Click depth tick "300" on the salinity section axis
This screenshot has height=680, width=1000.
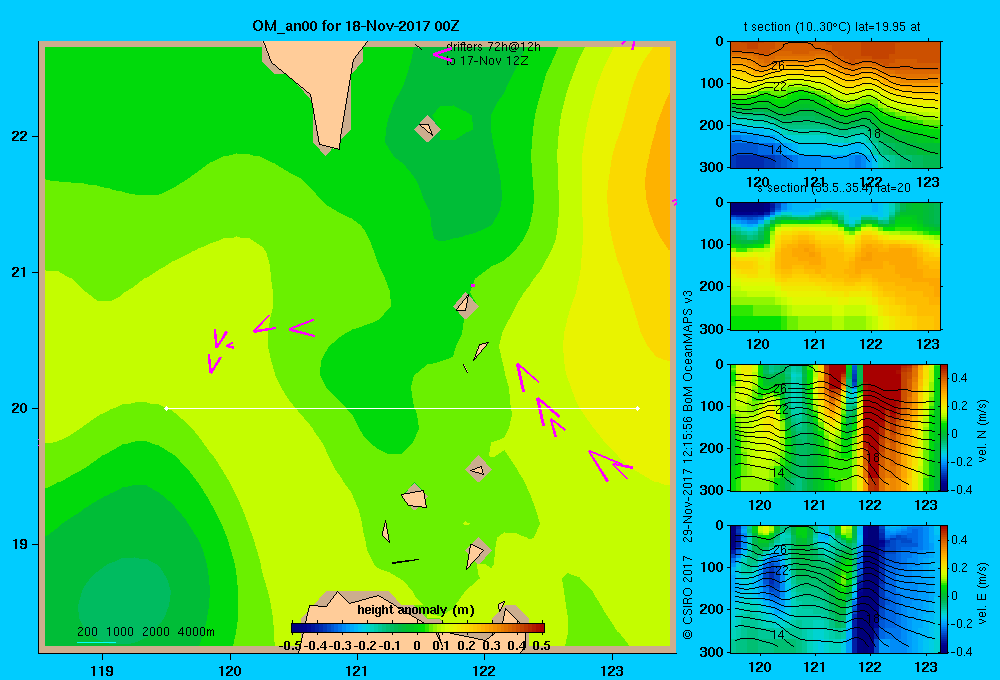coord(710,329)
